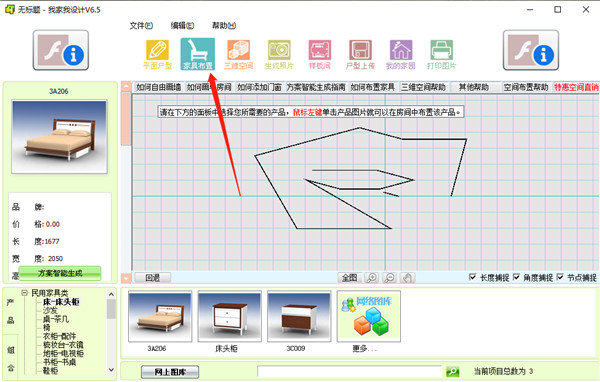Image resolution: width=600 pixels, height=382 pixels.
Task: Click the 户型上传 upload icon
Action: tap(360, 54)
